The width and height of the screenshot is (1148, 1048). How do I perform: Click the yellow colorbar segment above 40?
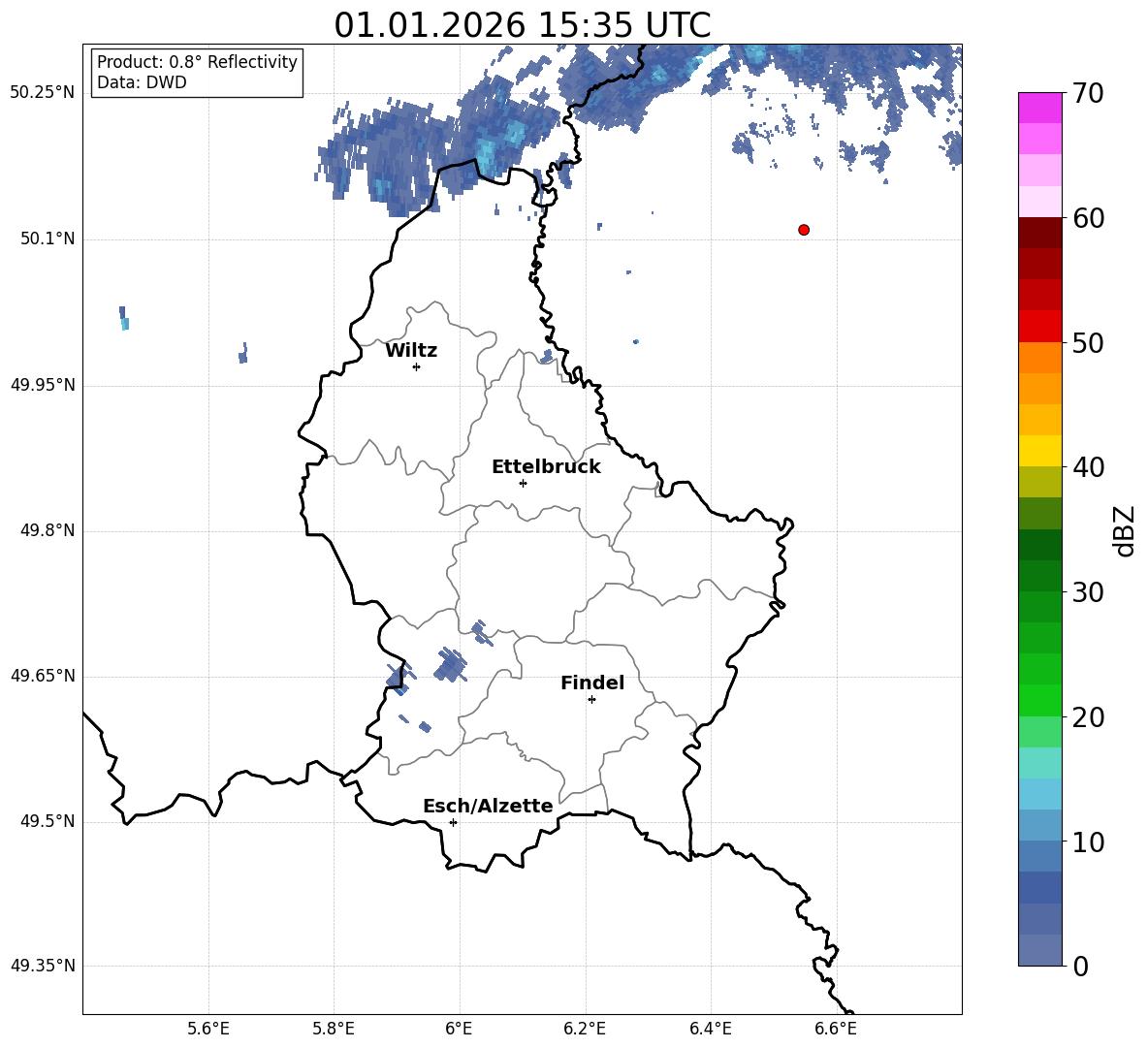pyautogui.click(x=1039, y=451)
